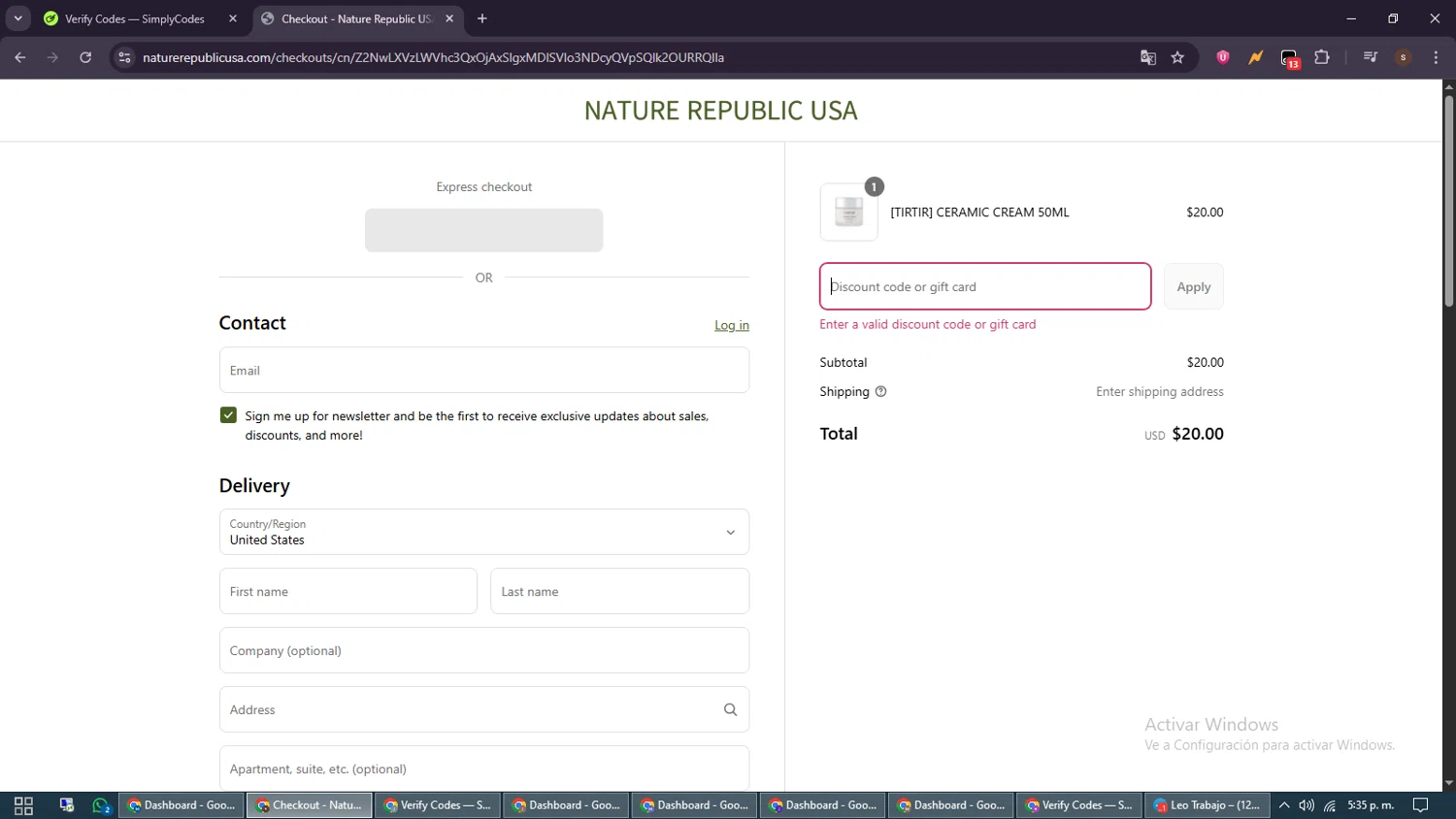The image size is (1456, 819).
Task: Click the Address input field
Action: coord(484,709)
